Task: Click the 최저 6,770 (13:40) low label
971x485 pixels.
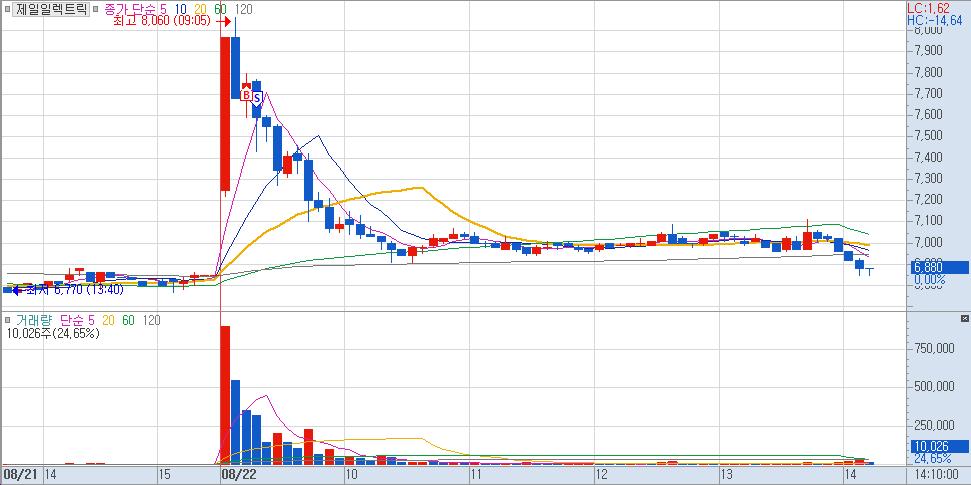Action: pyautogui.click(x=74, y=289)
